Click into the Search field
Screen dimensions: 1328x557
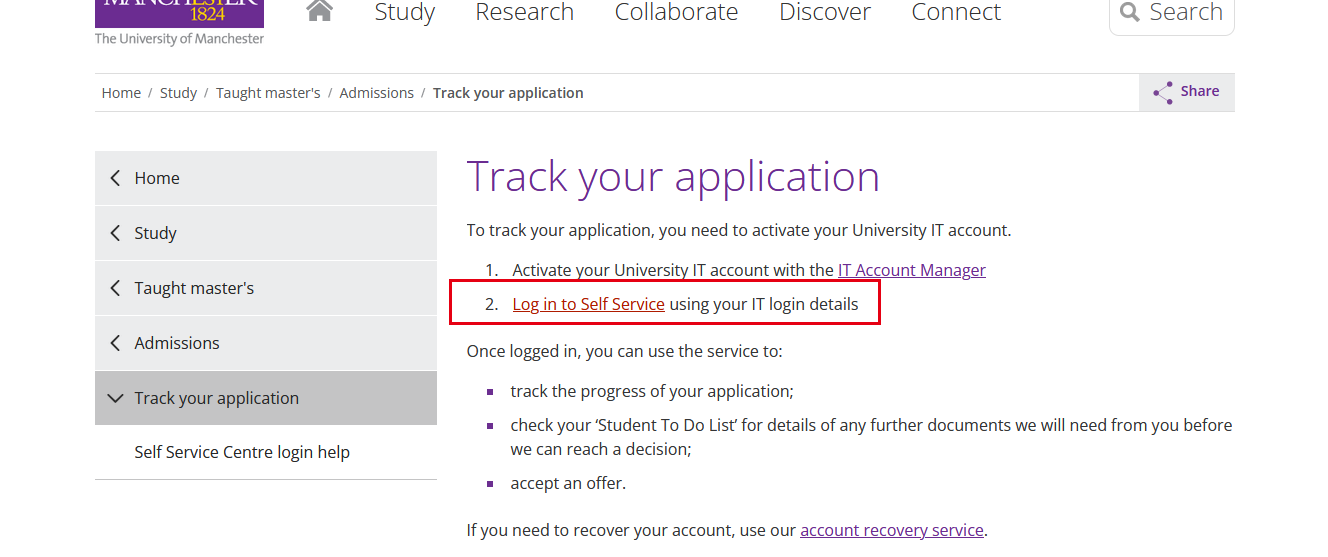click(x=1186, y=12)
